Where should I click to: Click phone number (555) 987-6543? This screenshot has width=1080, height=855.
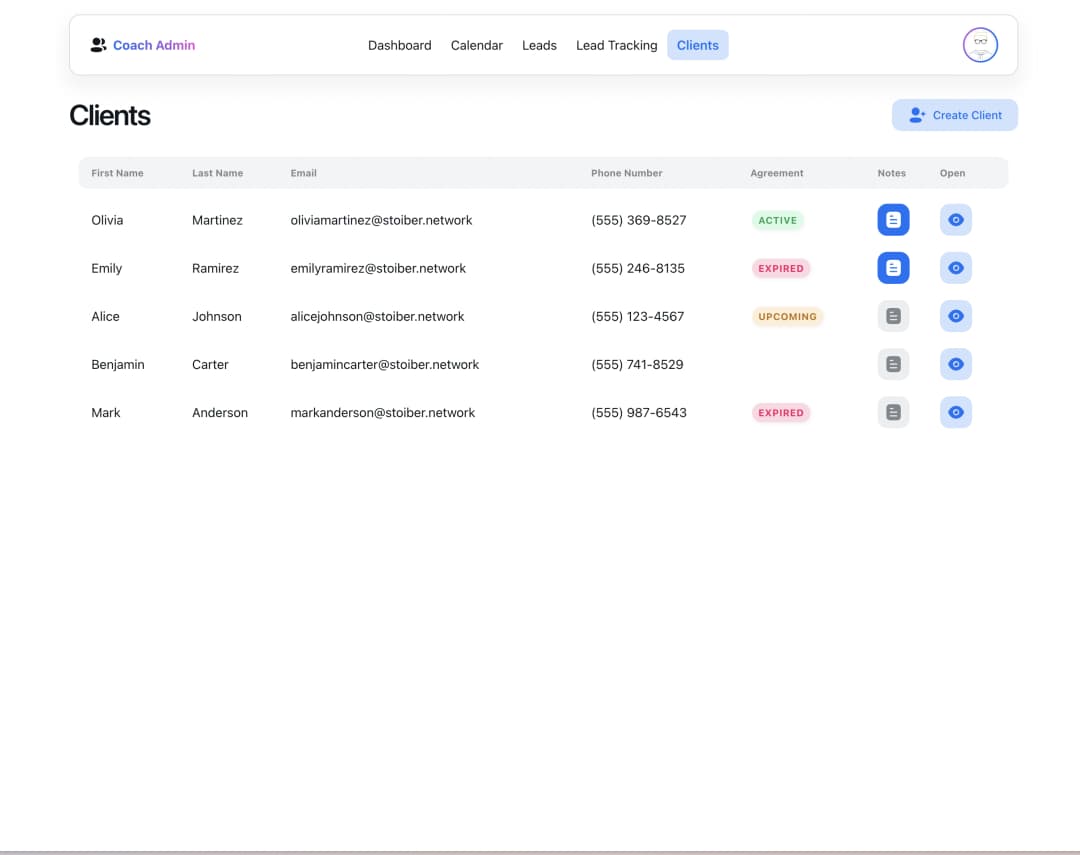[x=638, y=413]
